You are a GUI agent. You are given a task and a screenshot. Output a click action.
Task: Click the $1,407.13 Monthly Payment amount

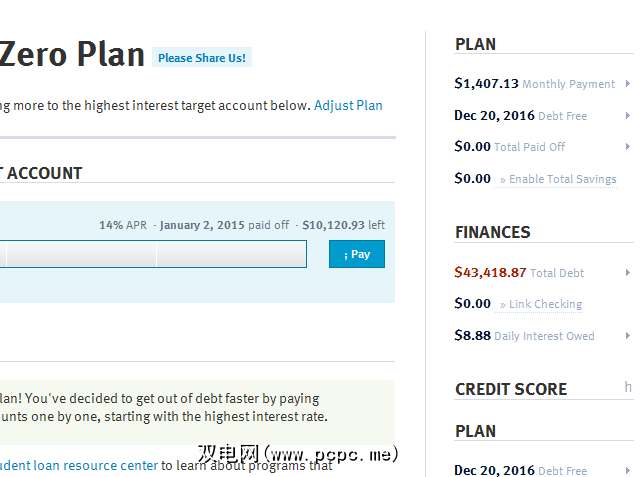[486, 84]
